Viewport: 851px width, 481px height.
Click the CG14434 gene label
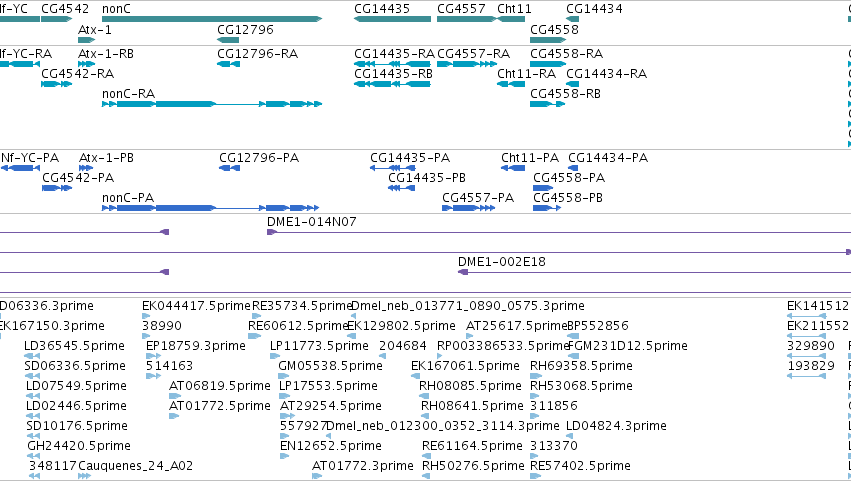point(594,9)
